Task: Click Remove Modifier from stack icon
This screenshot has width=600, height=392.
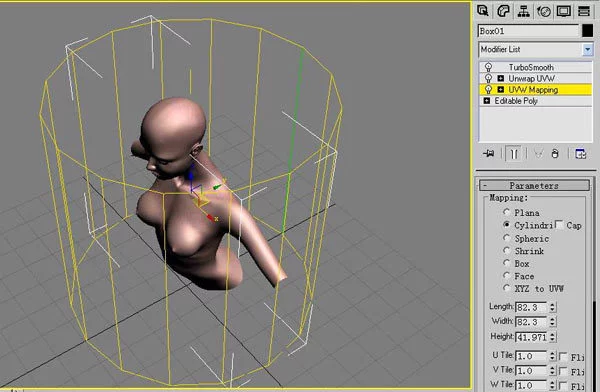Action: point(555,154)
